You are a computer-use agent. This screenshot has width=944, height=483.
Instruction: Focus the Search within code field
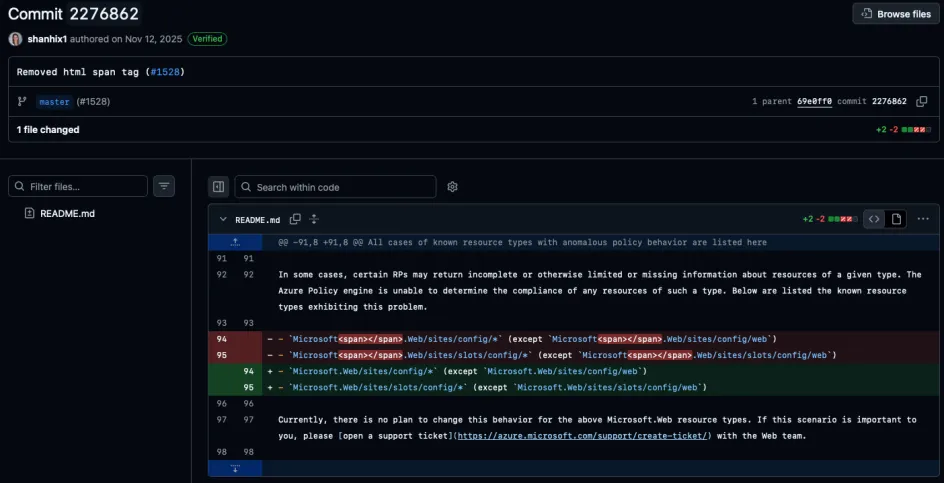(335, 187)
